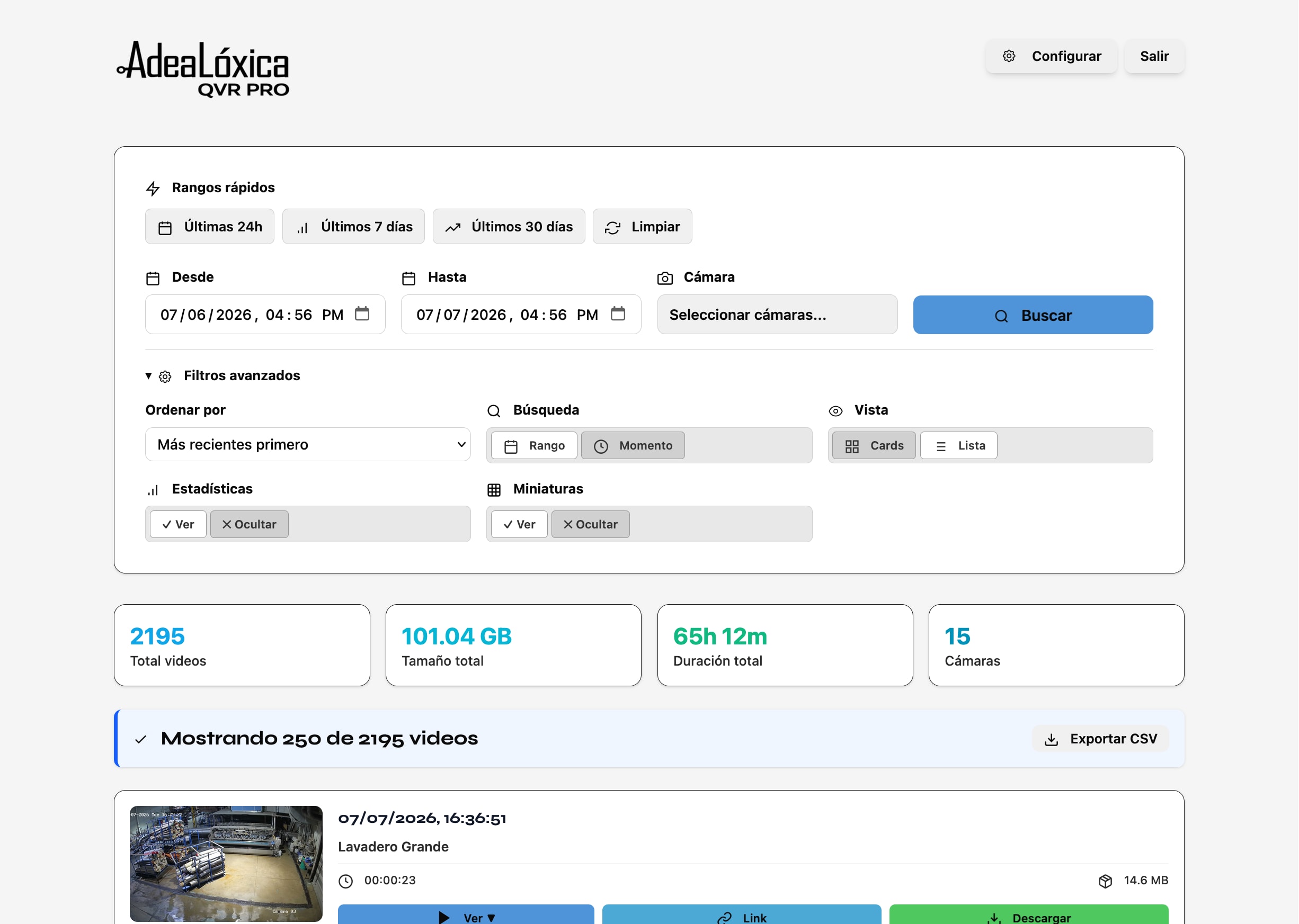Viewport: 1299px width, 924px height.
Task: Click the Lavadero Grande camera name
Action: pyautogui.click(x=393, y=847)
